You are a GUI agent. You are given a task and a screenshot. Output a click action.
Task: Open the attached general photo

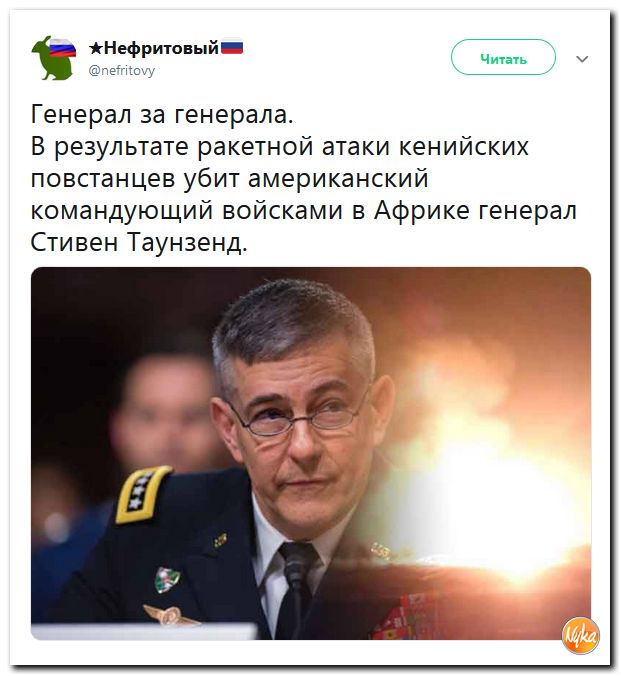click(311, 453)
